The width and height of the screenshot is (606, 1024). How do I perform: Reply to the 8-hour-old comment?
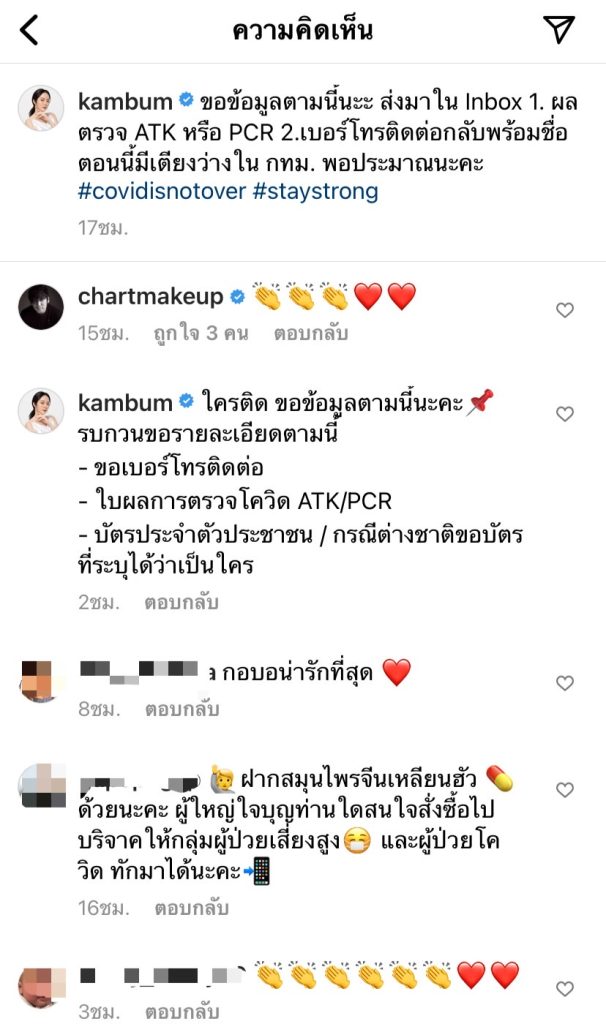pyautogui.click(x=182, y=709)
